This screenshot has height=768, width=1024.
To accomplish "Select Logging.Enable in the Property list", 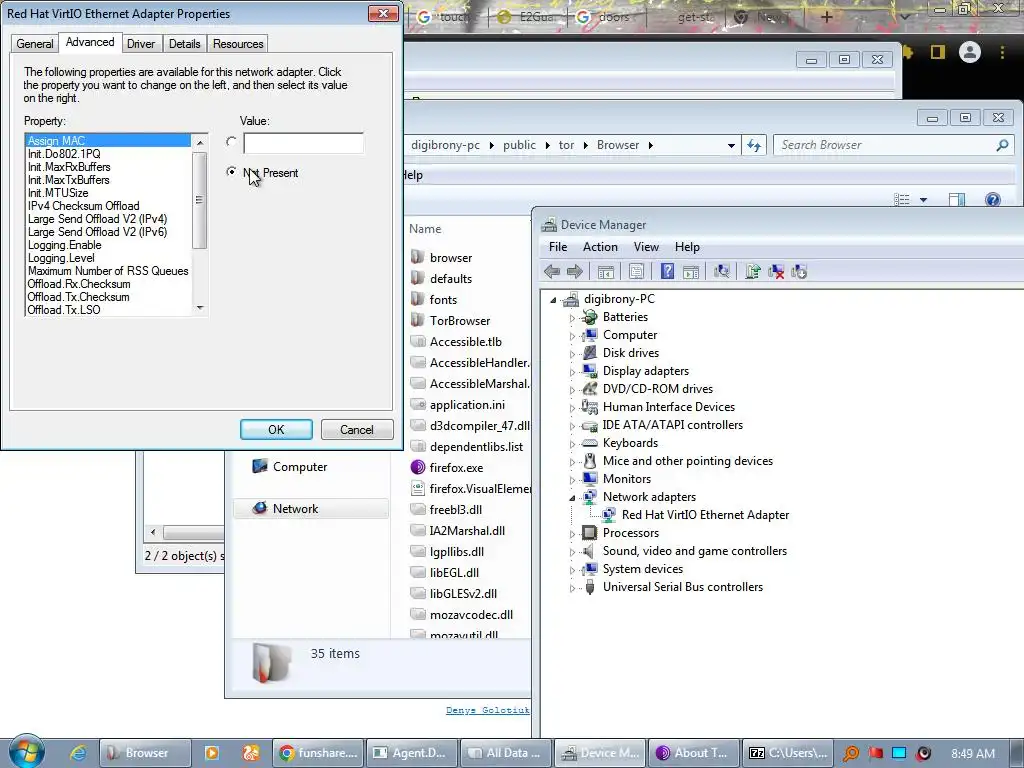I will tap(108, 245).
